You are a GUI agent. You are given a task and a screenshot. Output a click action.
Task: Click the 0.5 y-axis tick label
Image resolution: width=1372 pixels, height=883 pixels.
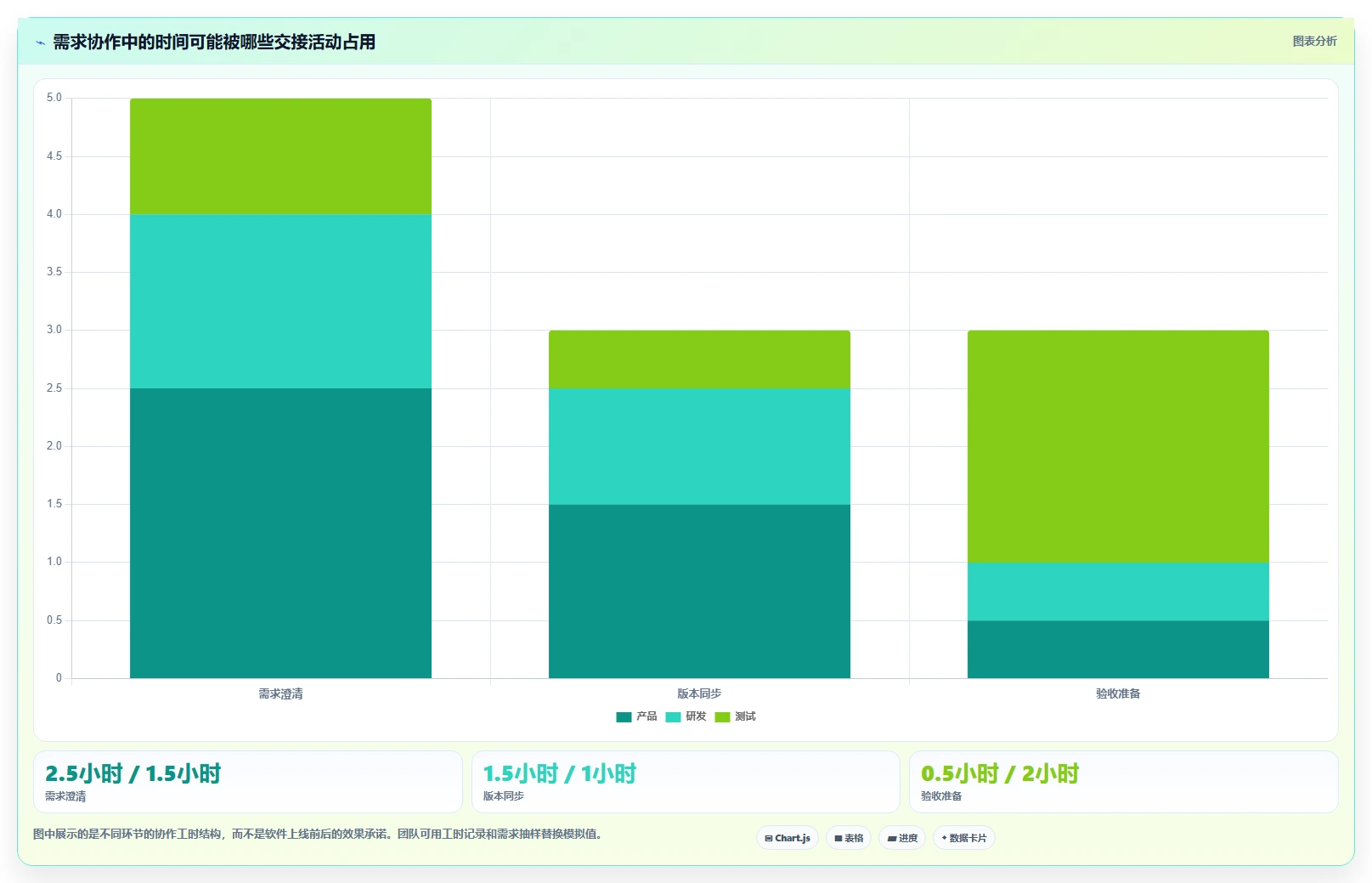pos(54,620)
